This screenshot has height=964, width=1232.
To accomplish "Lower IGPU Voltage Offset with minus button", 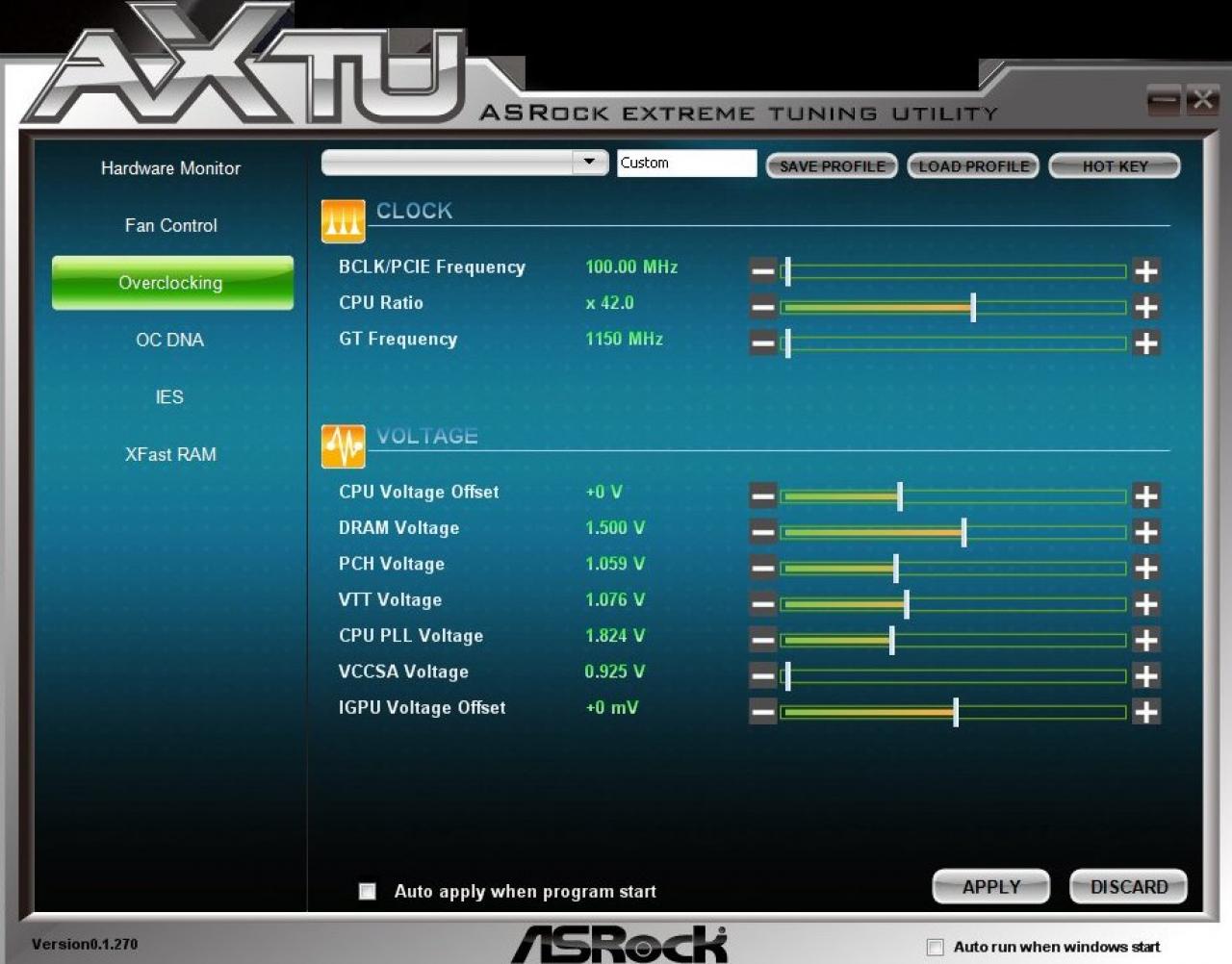I will pos(763,712).
